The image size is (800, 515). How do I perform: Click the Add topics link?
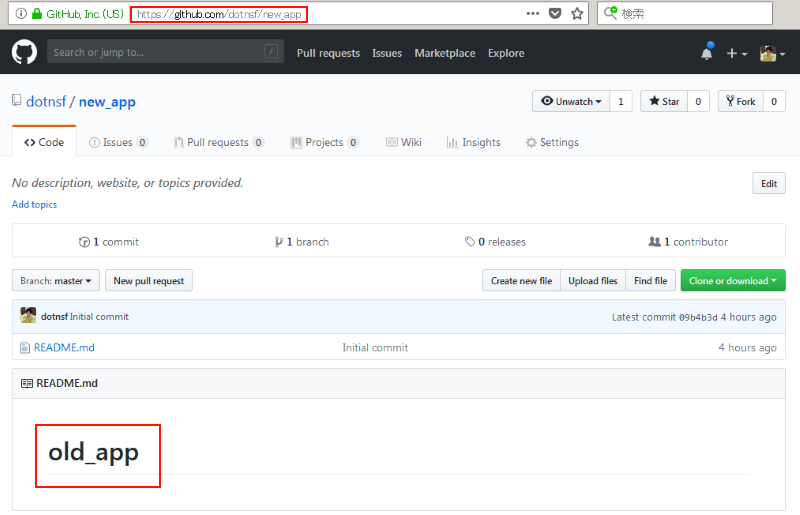(x=34, y=204)
